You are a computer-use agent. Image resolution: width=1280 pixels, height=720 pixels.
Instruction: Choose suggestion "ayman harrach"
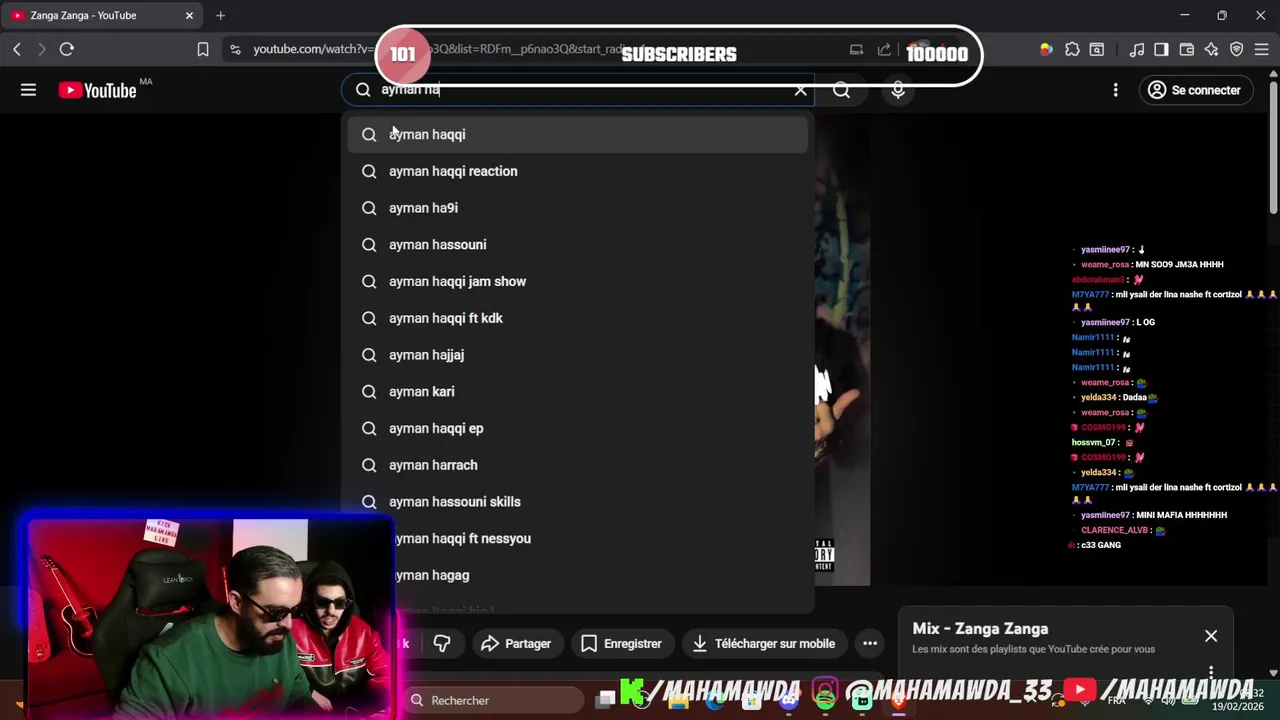[x=578, y=465]
